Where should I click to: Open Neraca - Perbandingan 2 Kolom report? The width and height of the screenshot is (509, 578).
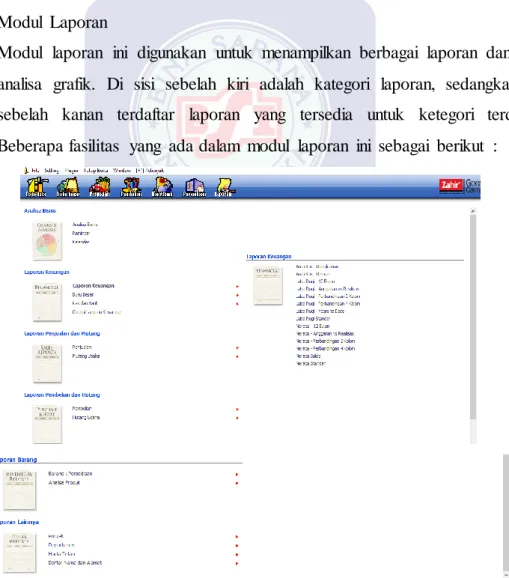(325, 341)
